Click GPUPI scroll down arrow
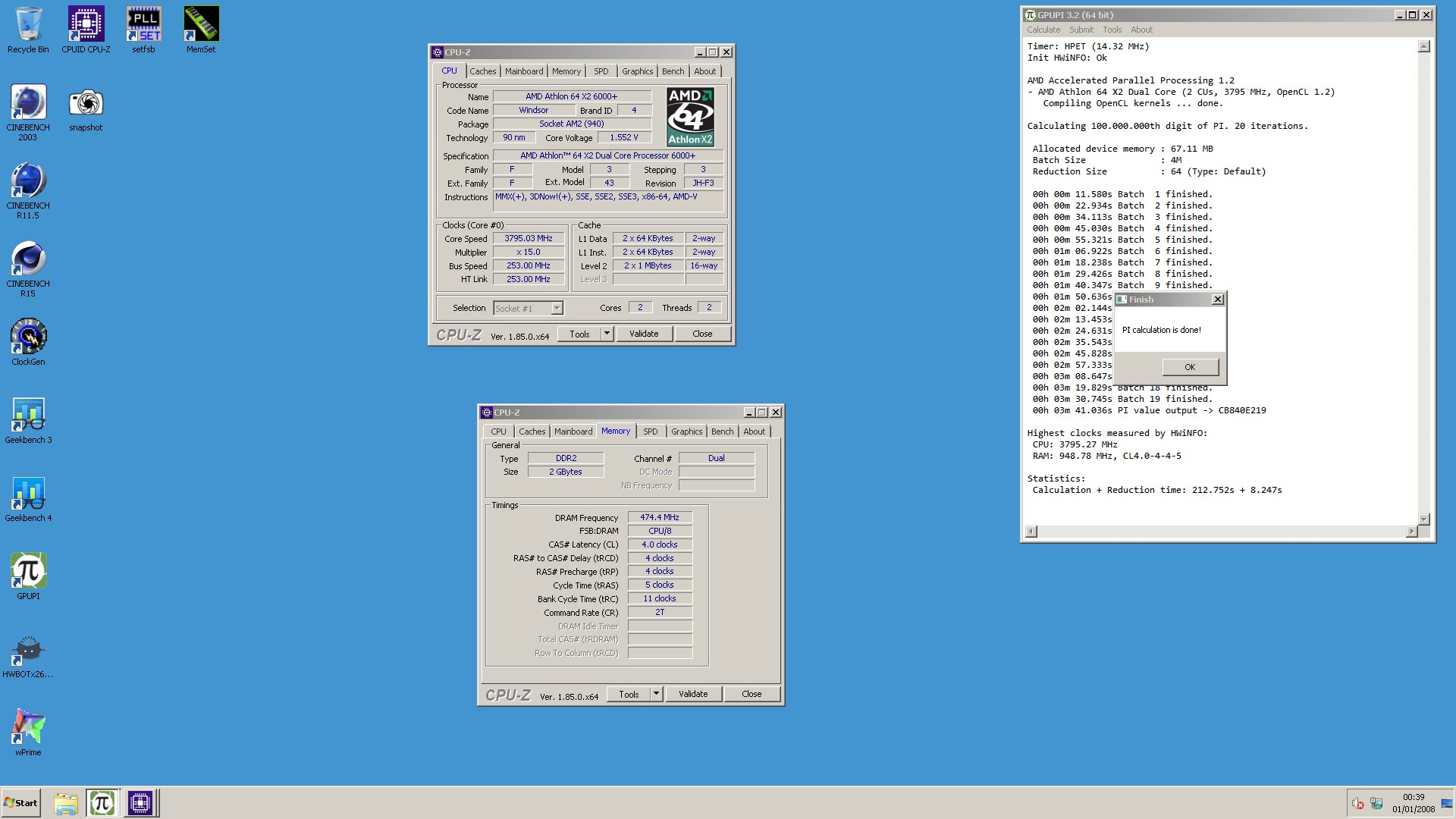This screenshot has width=1456, height=819. click(x=1423, y=519)
